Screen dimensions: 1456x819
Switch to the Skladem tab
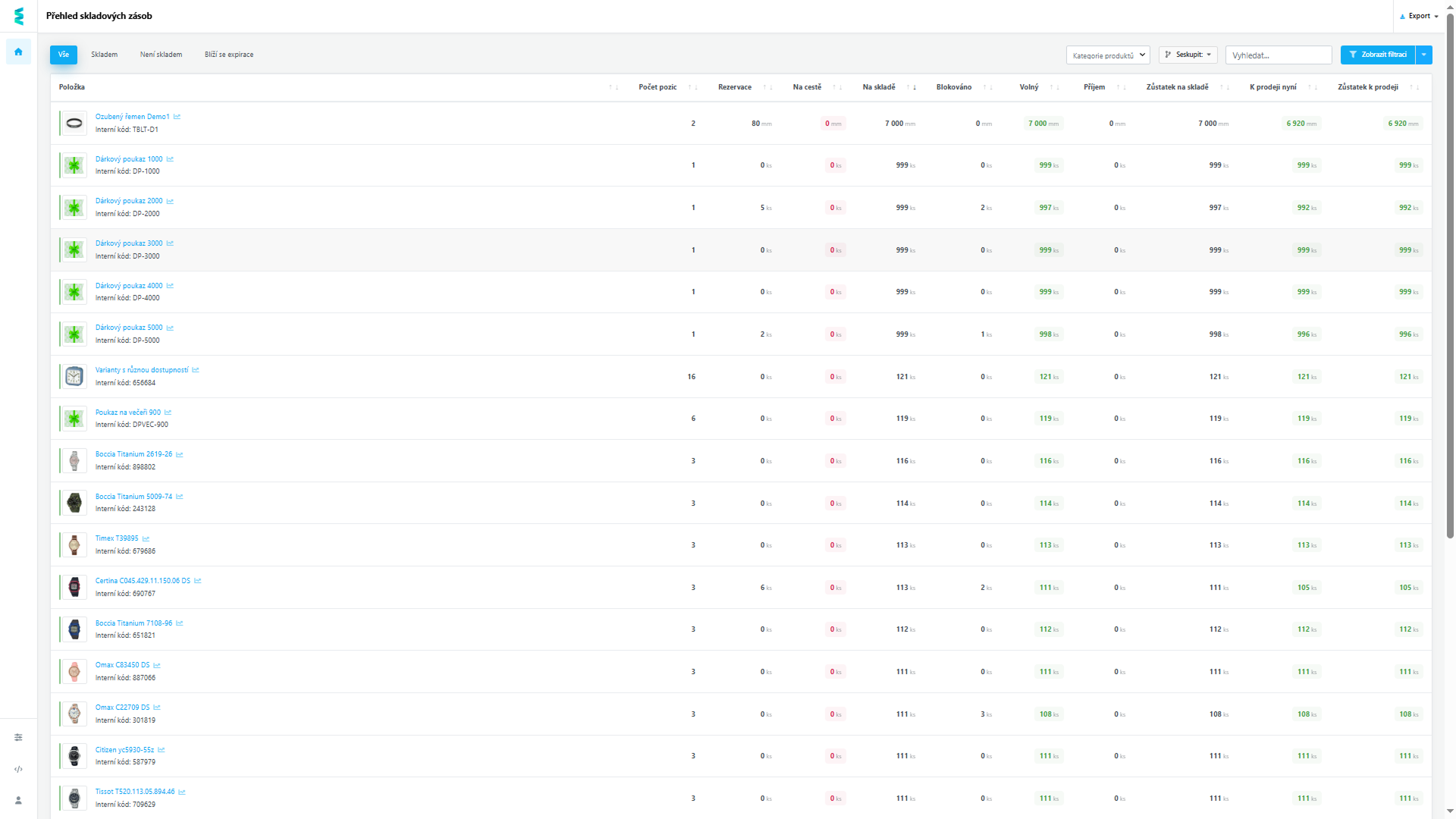[x=104, y=55]
